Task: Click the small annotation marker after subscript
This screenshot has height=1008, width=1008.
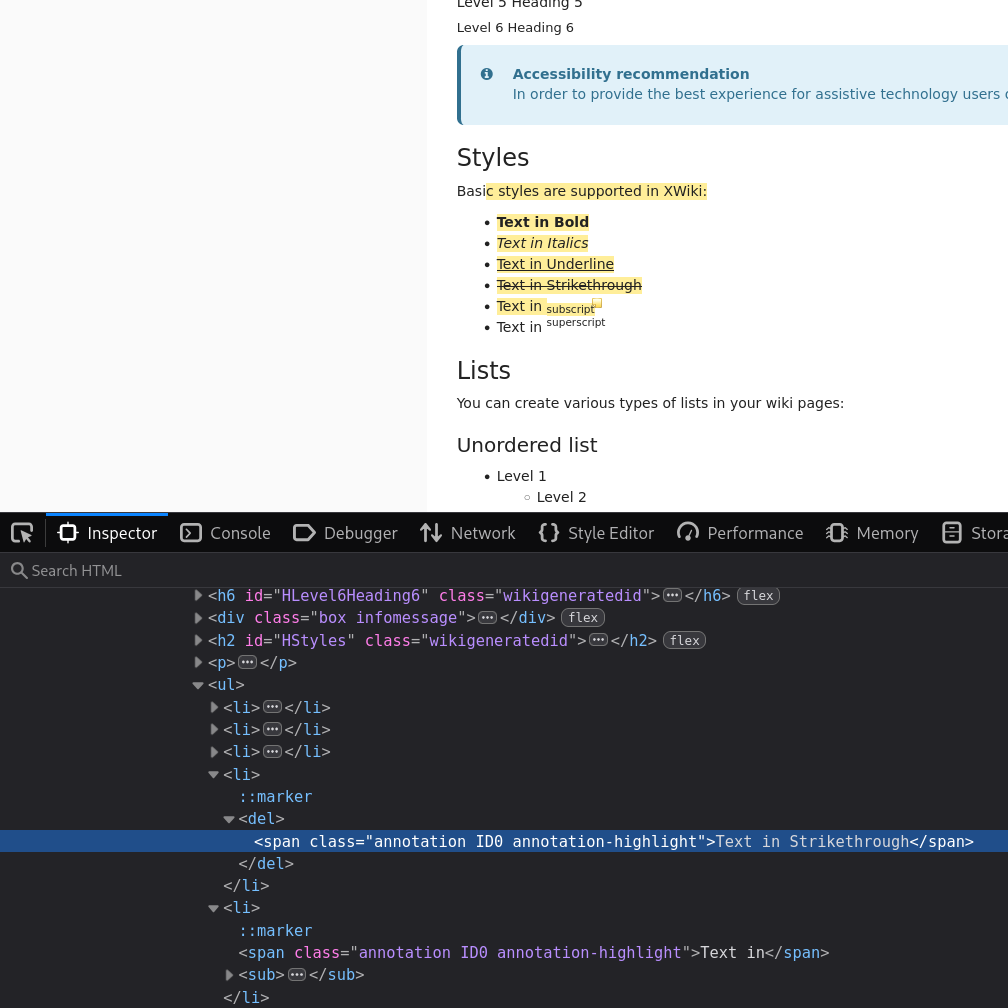Action: (x=597, y=302)
